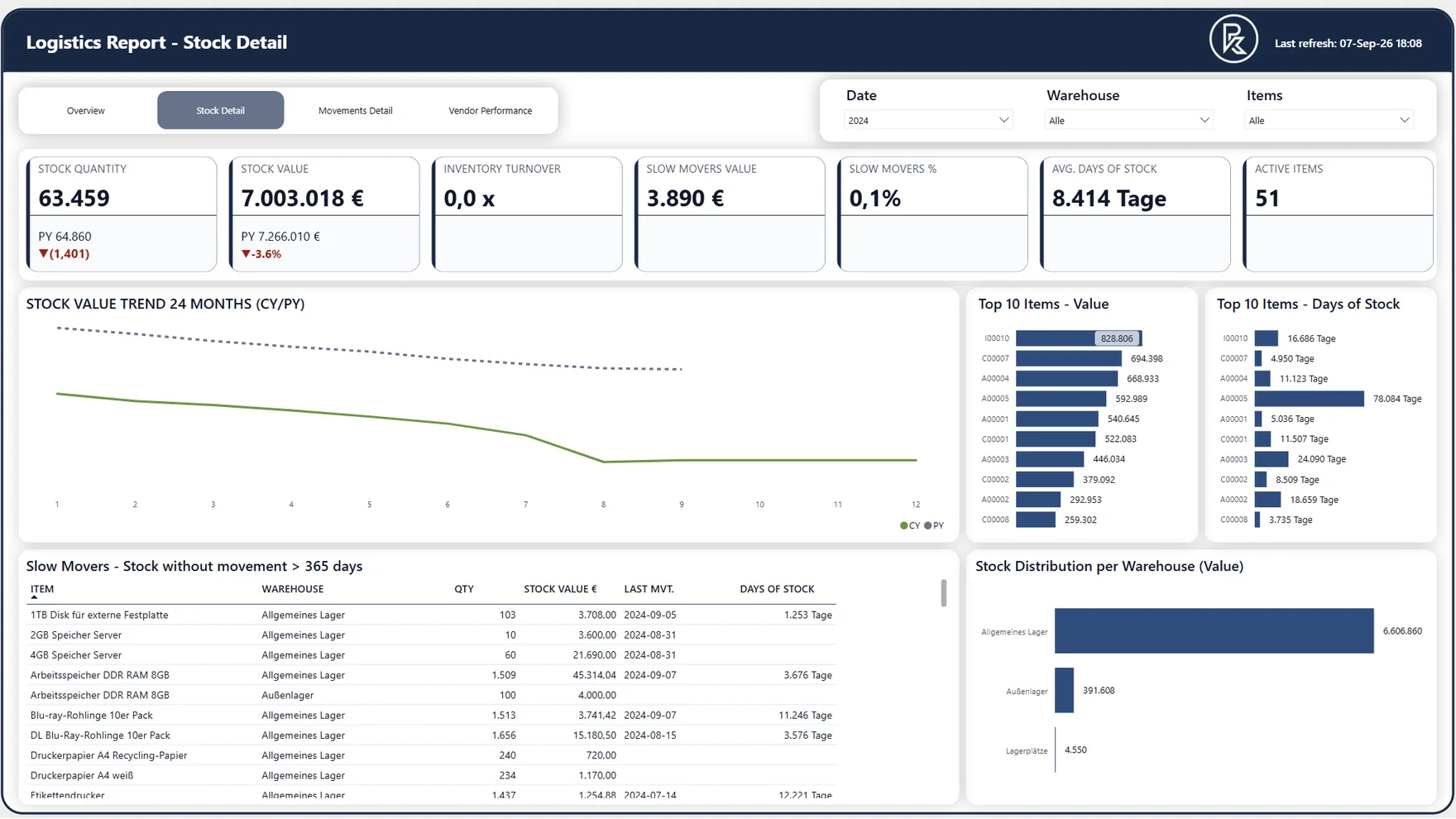The width and height of the screenshot is (1456, 819).
Task: Click the Active Items value 51
Action: point(1267,199)
